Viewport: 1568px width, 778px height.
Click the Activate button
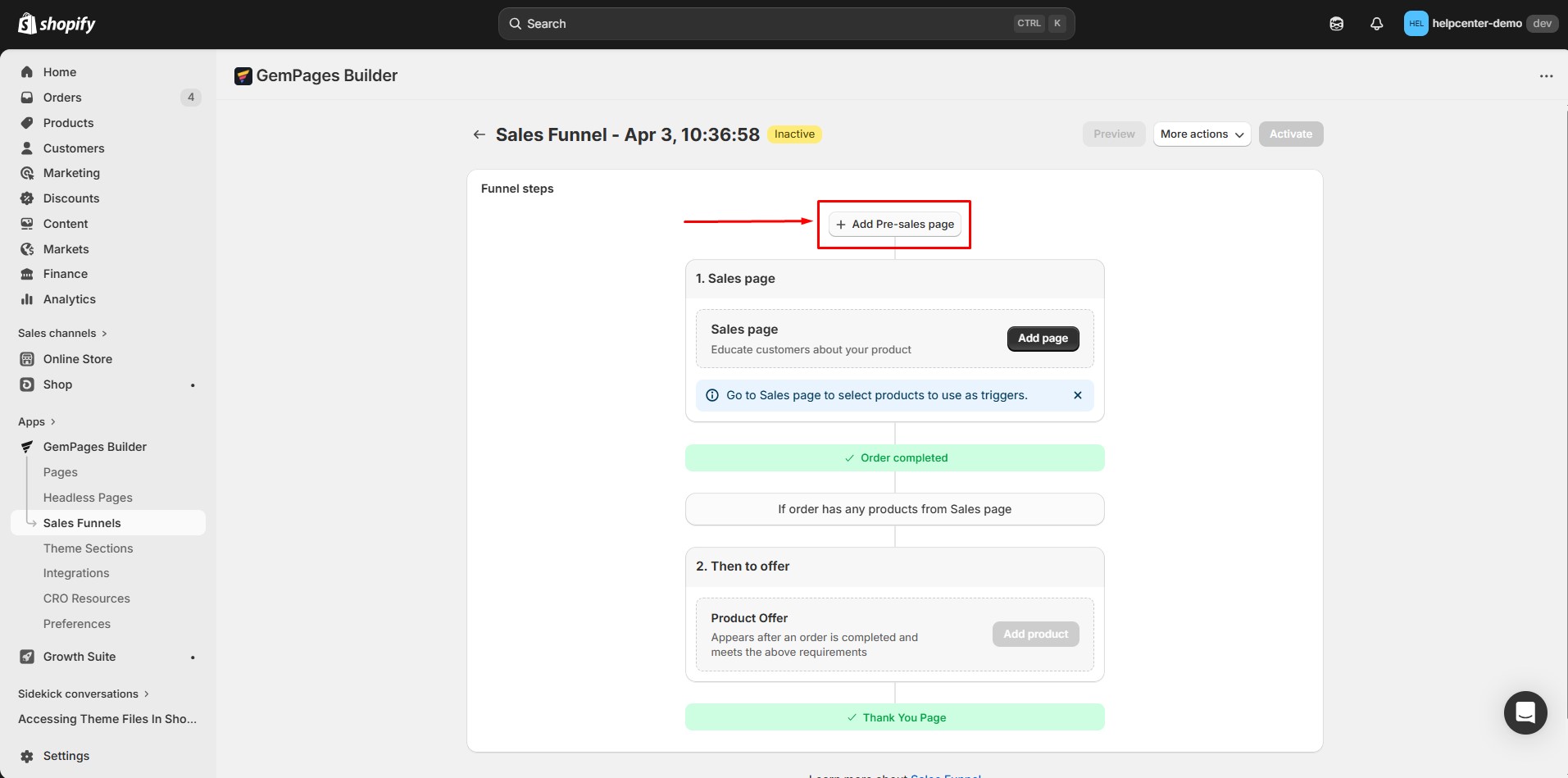click(1290, 134)
